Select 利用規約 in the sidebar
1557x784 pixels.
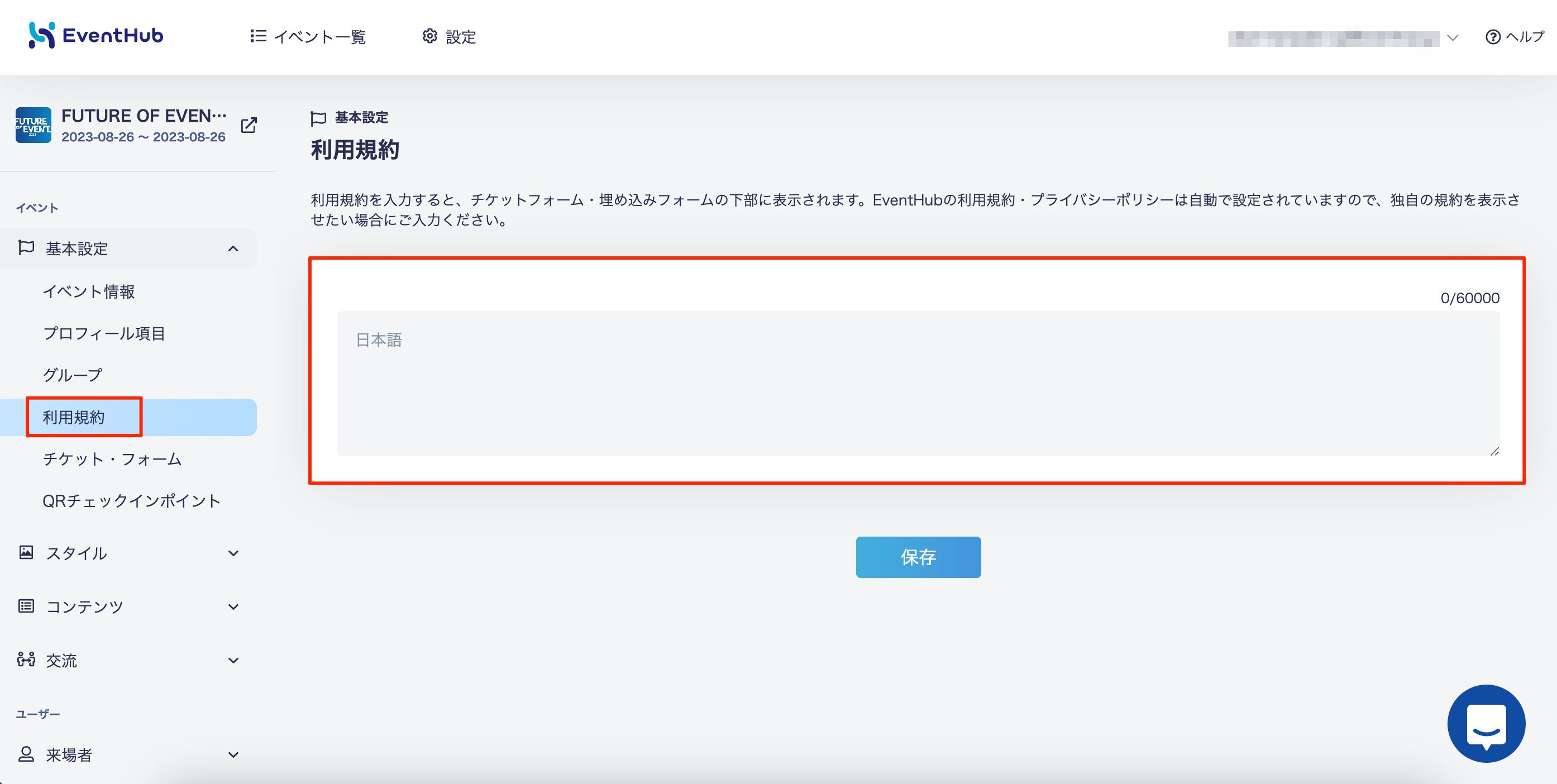(128, 417)
